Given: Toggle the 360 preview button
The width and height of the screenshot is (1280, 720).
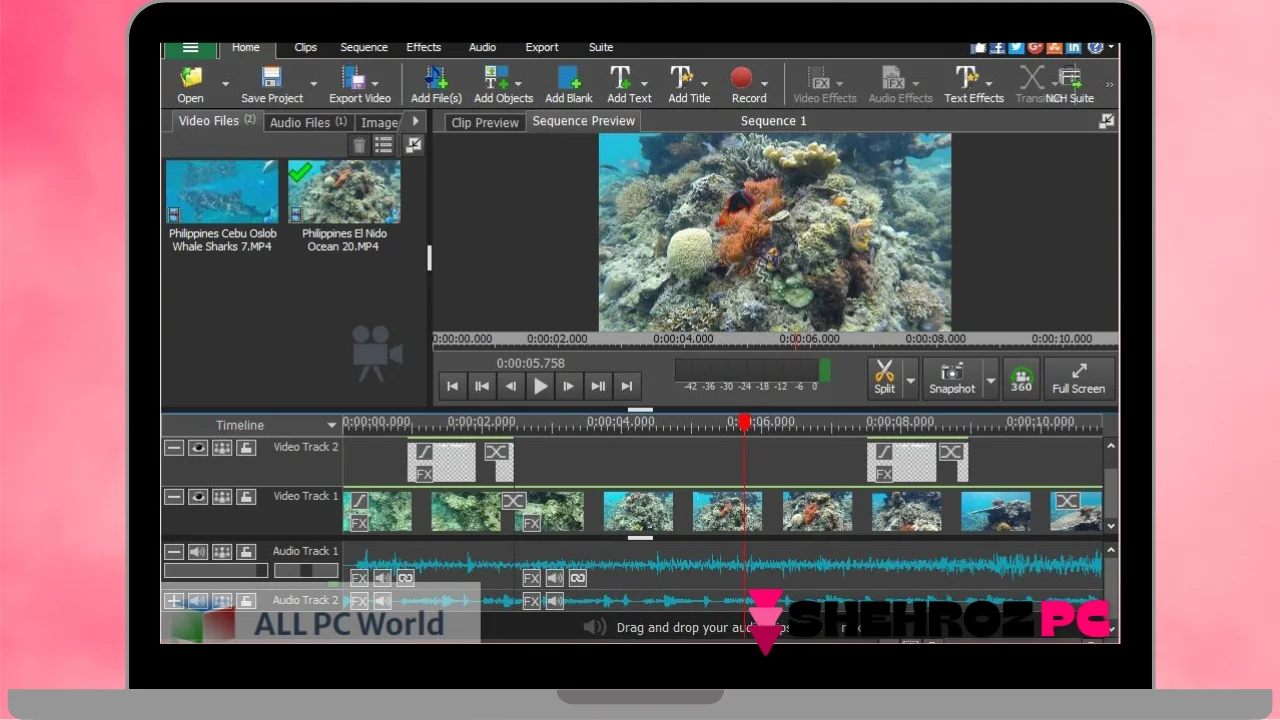Looking at the screenshot, I should coord(1021,380).
